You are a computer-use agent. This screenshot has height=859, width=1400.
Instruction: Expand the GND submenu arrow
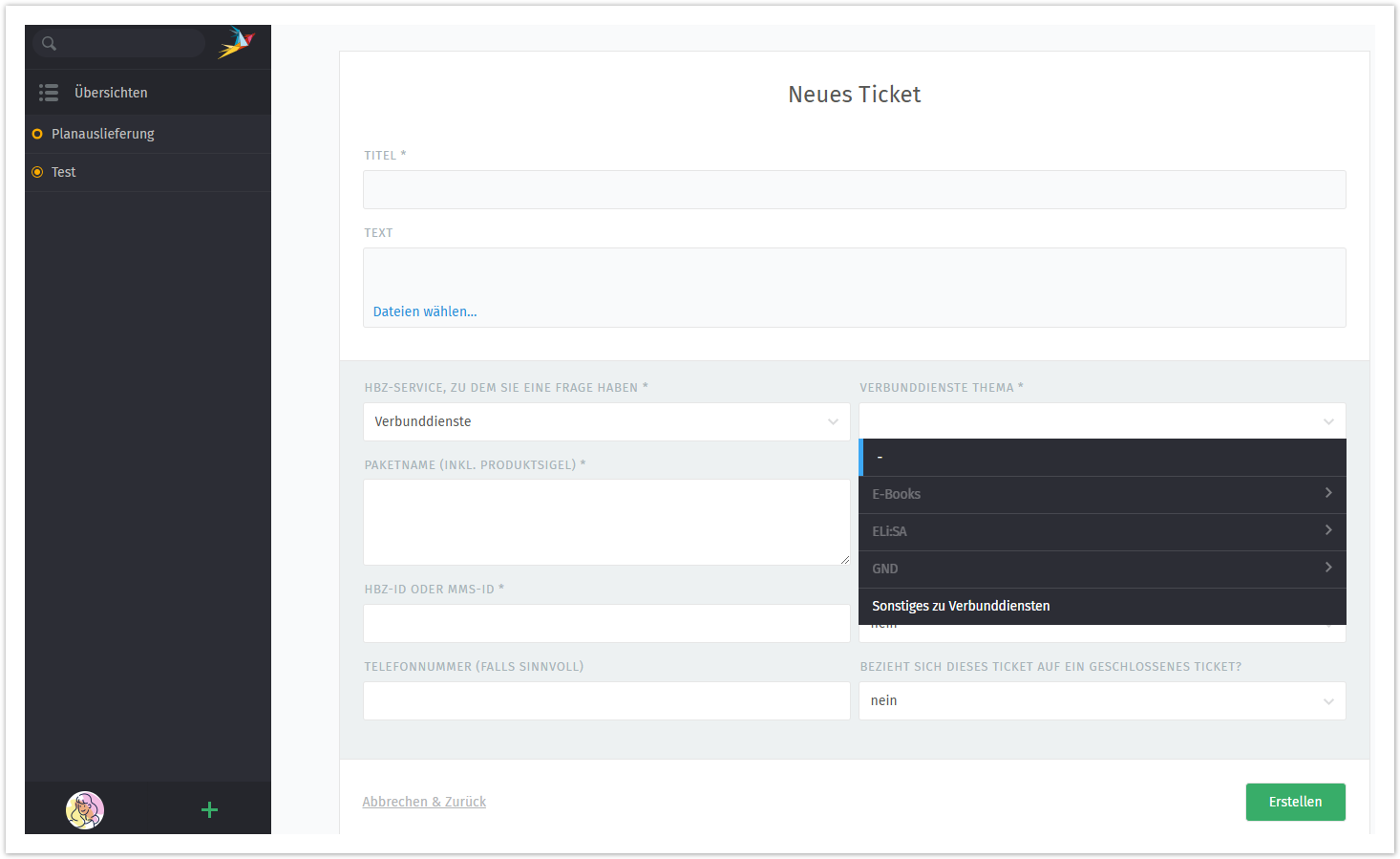point(1327,568)
